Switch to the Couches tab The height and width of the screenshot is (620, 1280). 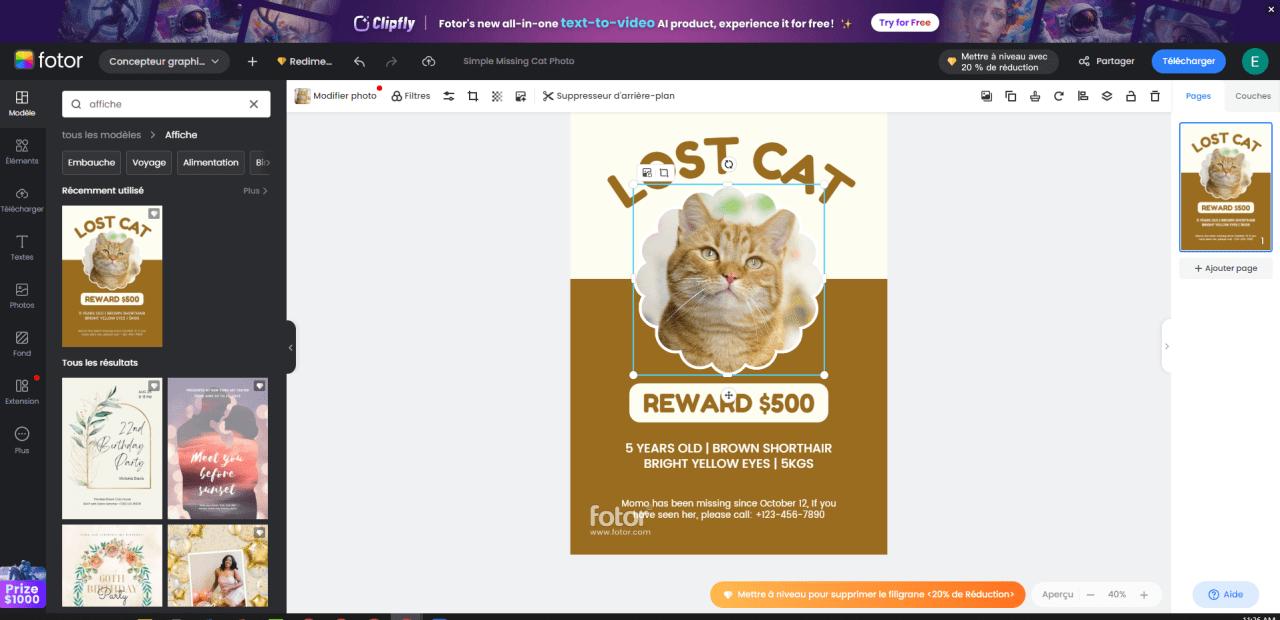[x=1252, y=96]
